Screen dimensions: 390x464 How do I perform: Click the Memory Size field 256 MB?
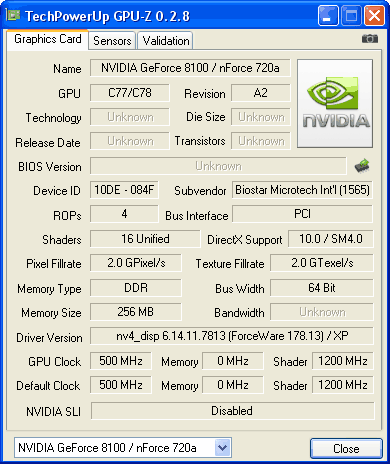136,312
